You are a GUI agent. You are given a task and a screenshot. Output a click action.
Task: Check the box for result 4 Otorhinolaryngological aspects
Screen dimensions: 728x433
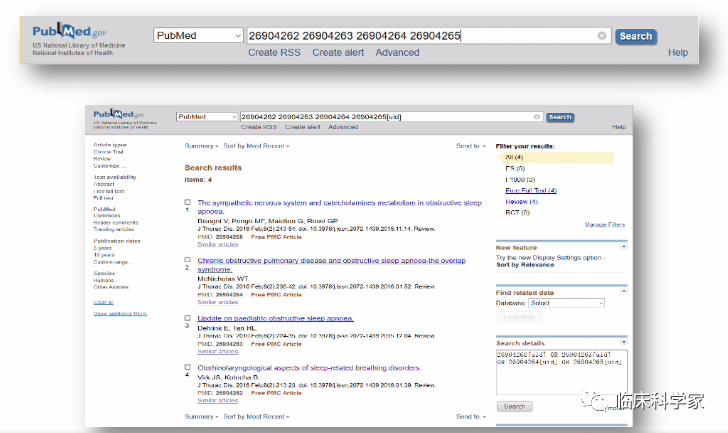[x=188, y=367]
